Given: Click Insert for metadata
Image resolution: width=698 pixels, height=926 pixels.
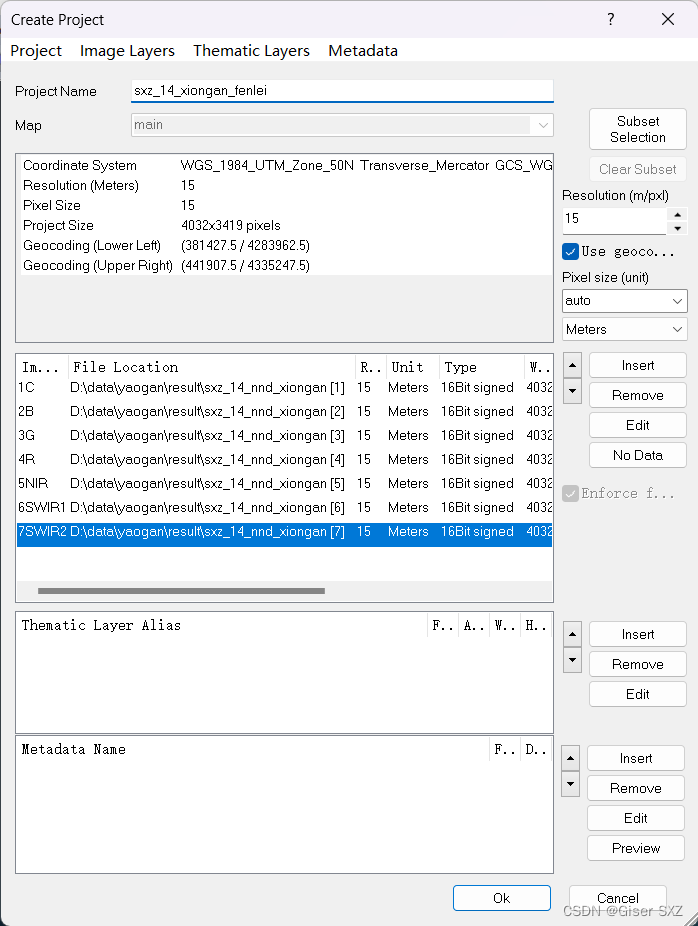Looking at the screenshot, I should pos(636,758).
